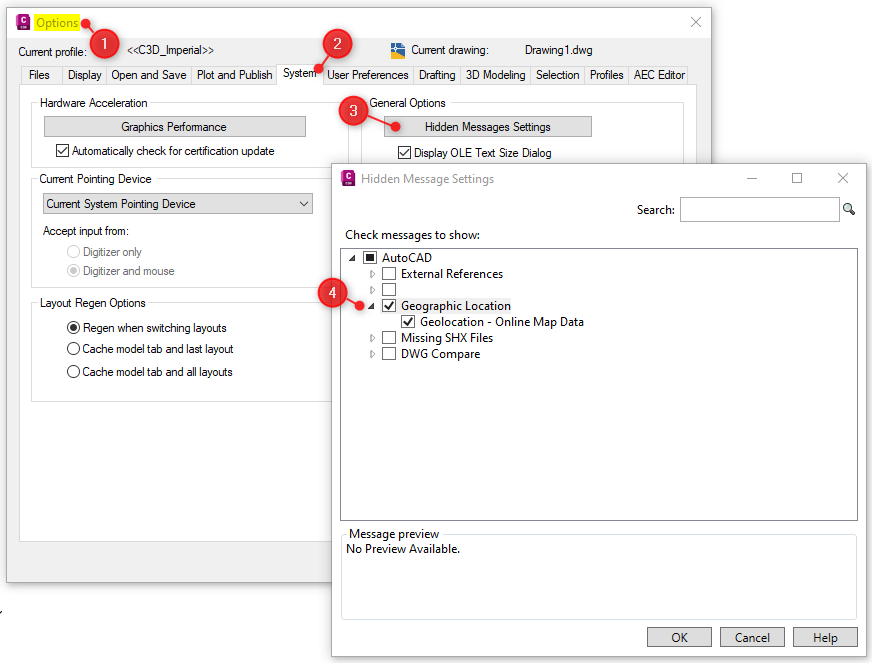Open the Plot and Publish tab

[x=235, y=75]
